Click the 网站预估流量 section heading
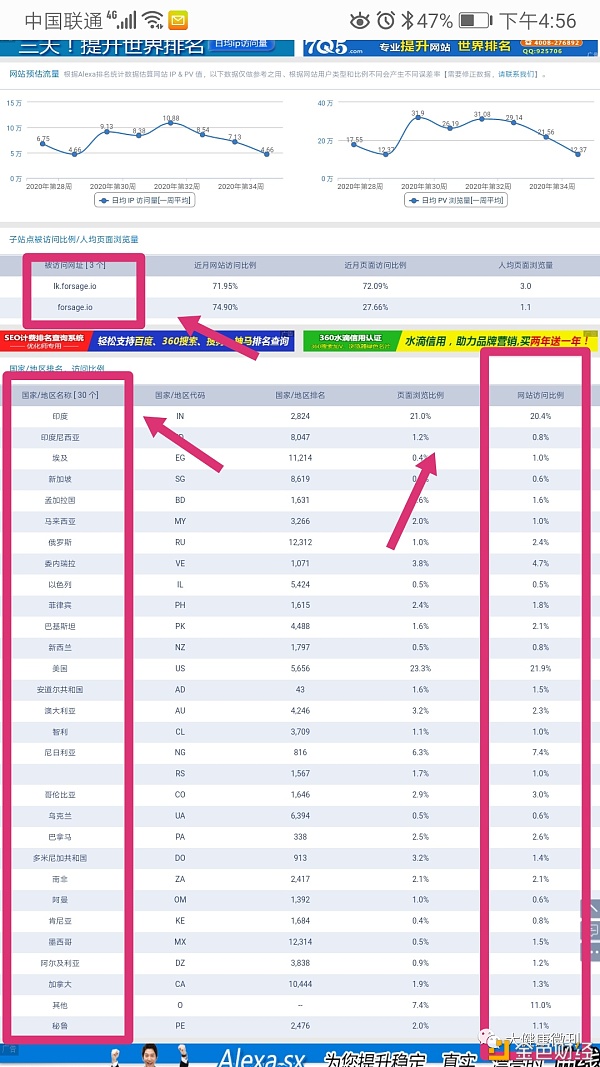600x1067 pixels. click(34, 74)
